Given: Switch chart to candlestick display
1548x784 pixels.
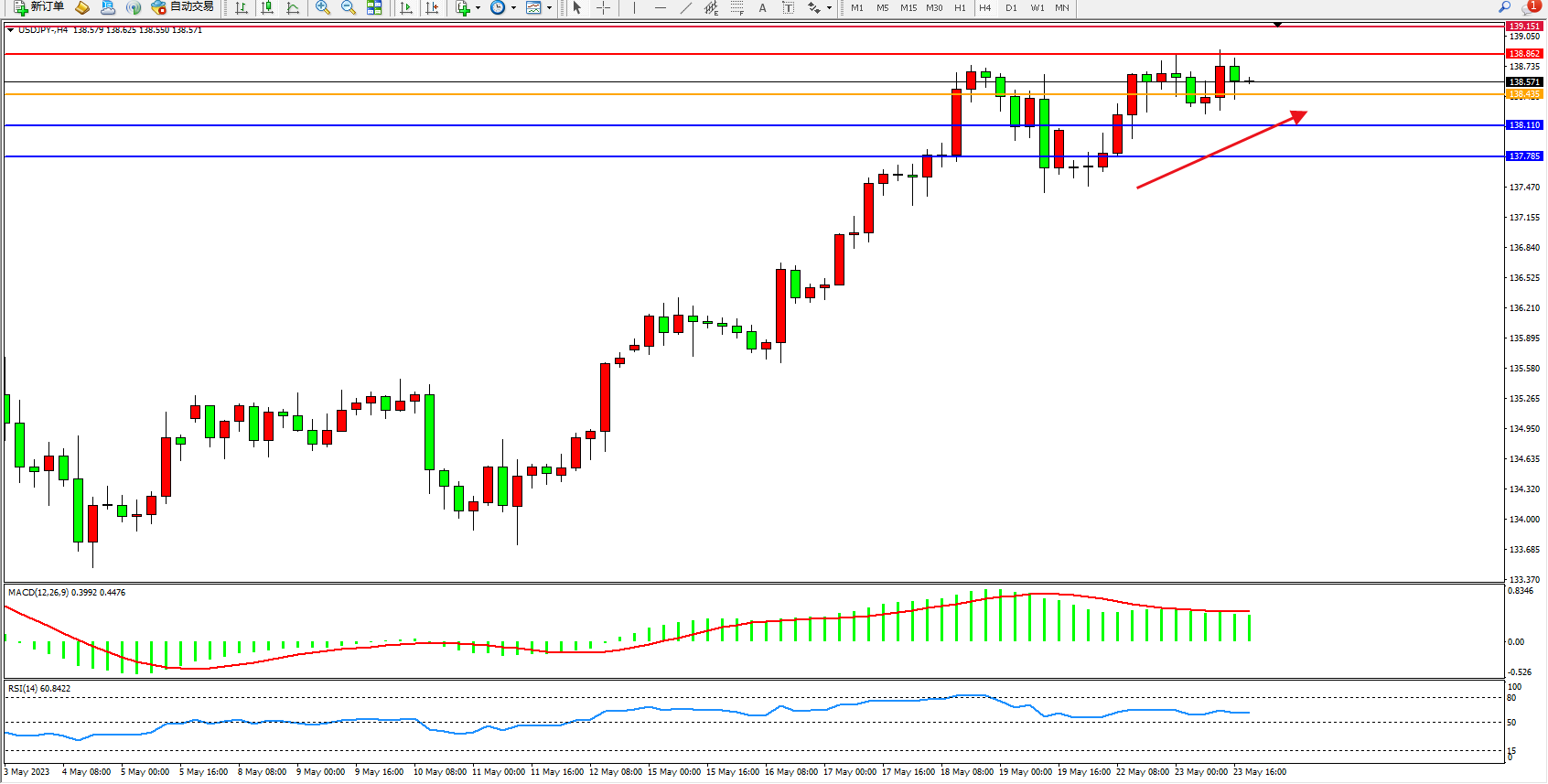Looking at the screenshot, I should pyautogui.click(x=267, y=7).
